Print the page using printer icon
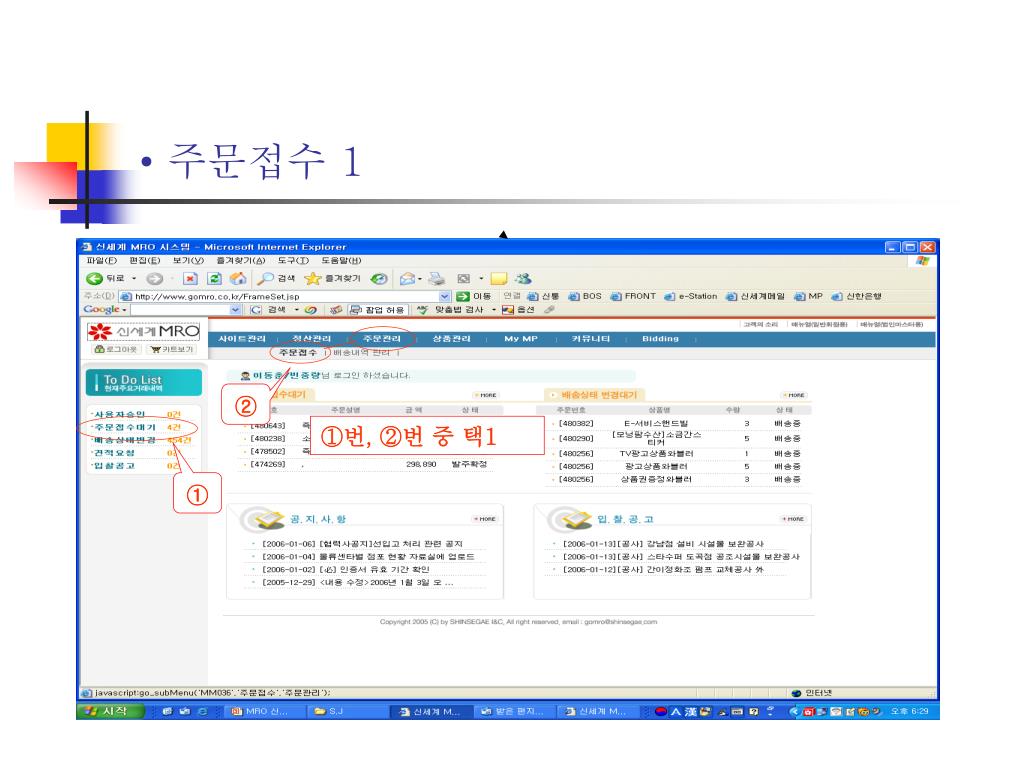This screenshot has height=768, width=1024. tap(437, 278)
